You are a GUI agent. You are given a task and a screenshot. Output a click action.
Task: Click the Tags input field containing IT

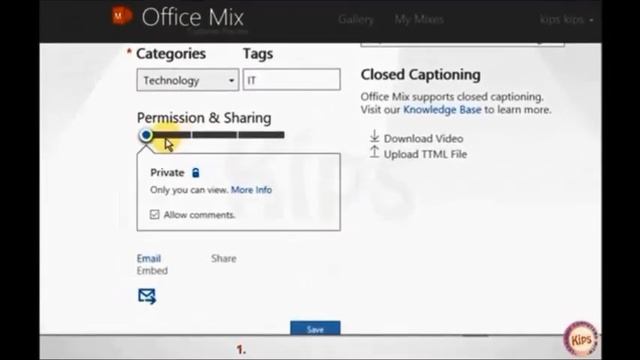coord(291,80)
